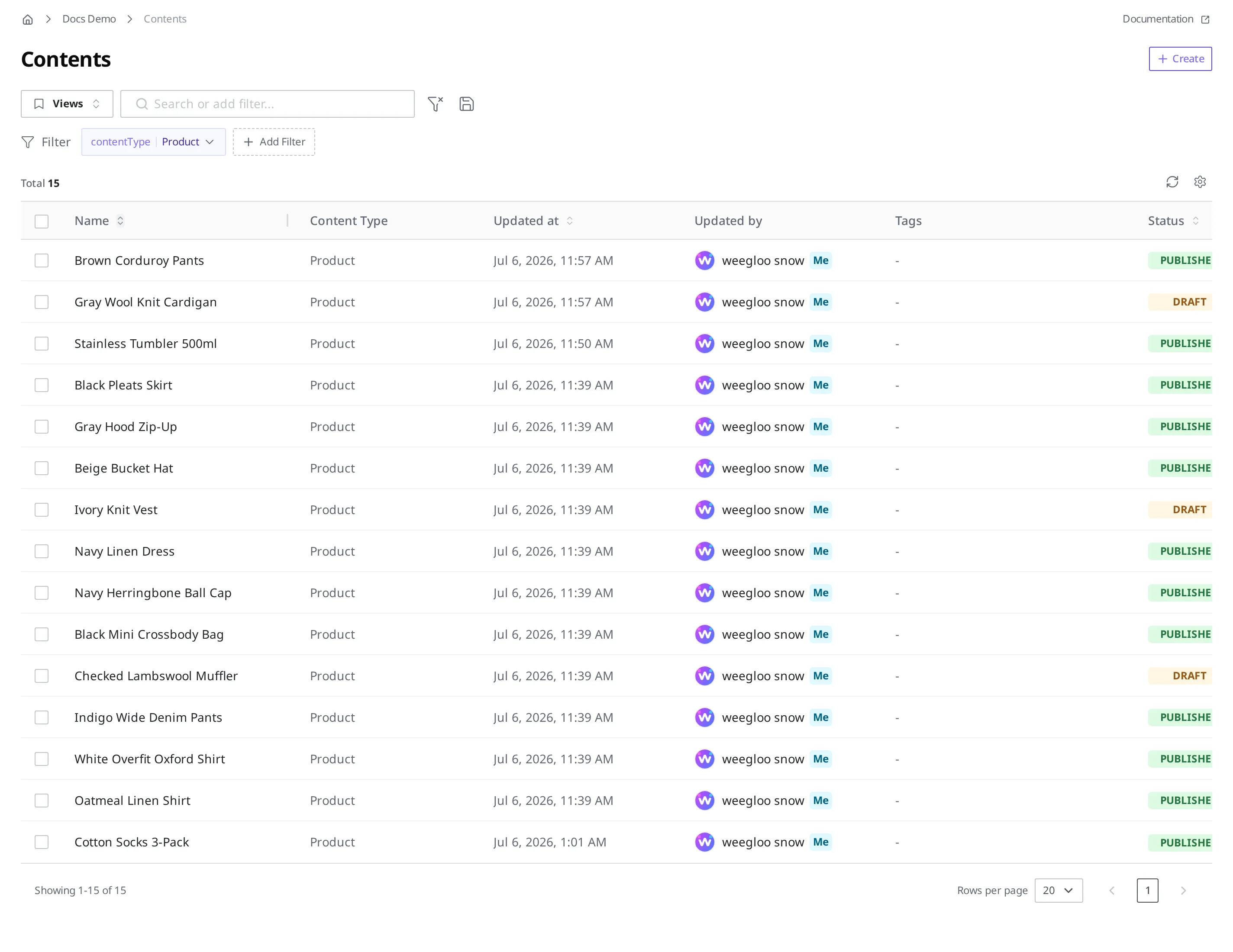Sort by Updated at column arrows
This screenshot has width=1233, height=952.
point(570,221)
